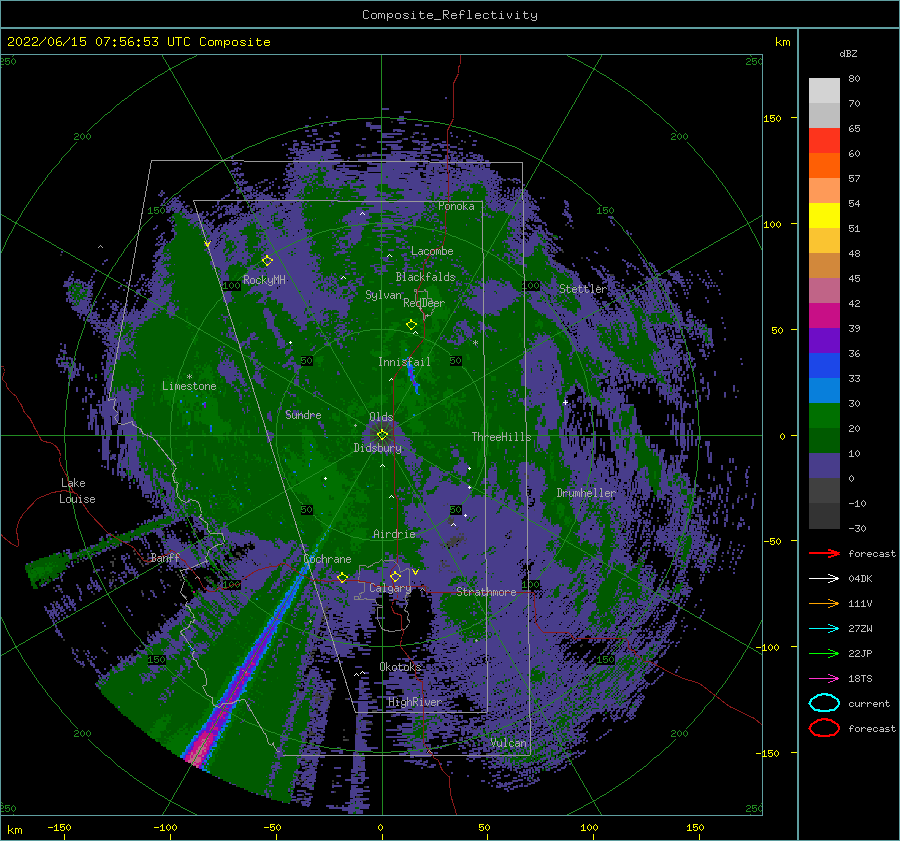The image size is (900, 841).
Task: Select the magenta 42 dBZ color swatch
Action: (824, 316)
